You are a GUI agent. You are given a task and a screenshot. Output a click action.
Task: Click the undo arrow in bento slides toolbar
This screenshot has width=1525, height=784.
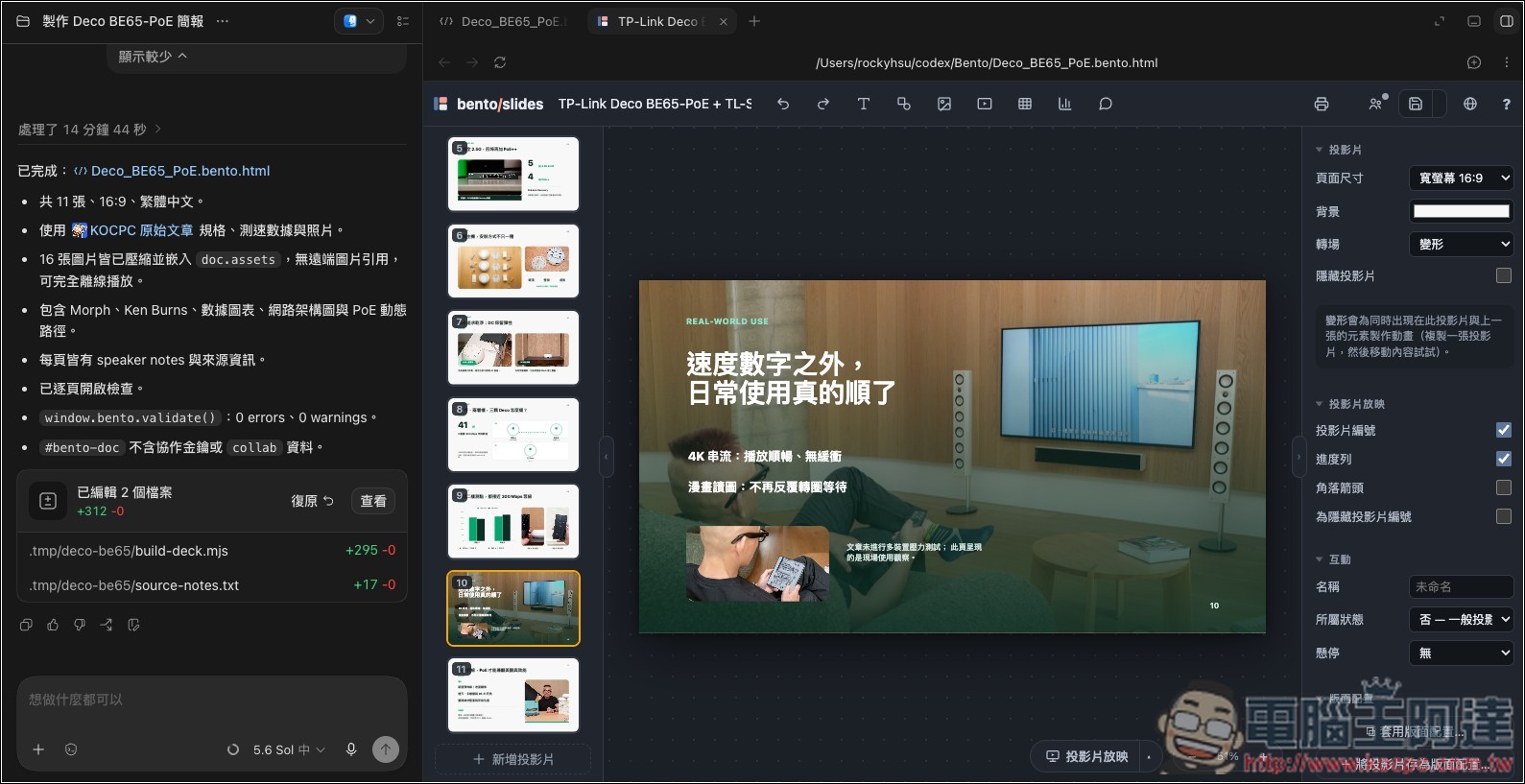(783, 104)
